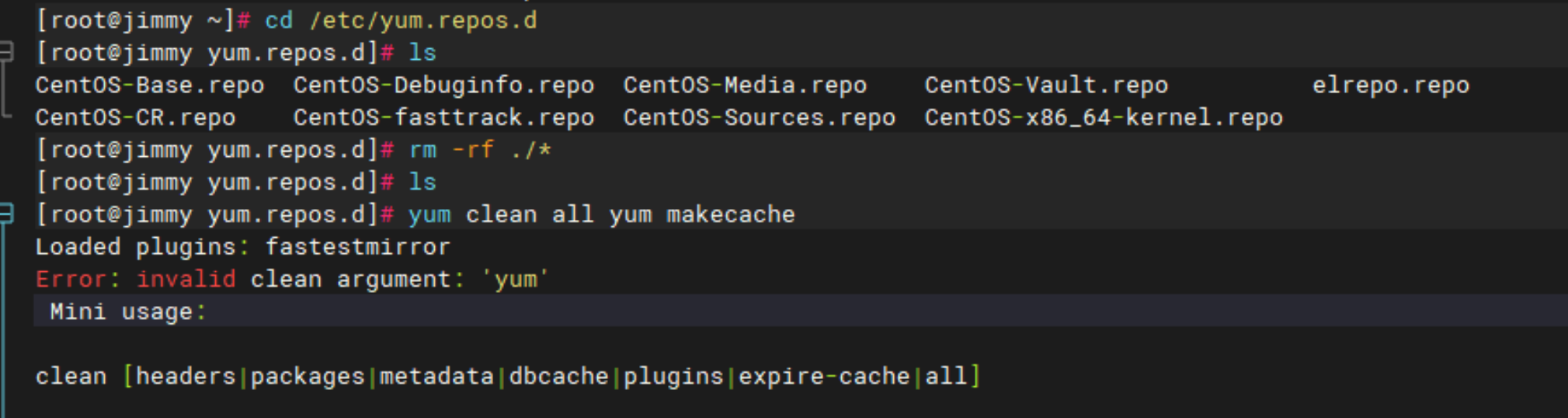Click fastestmirror in Loaded plugins line
1568x418 pixels.
click(358, 247)
